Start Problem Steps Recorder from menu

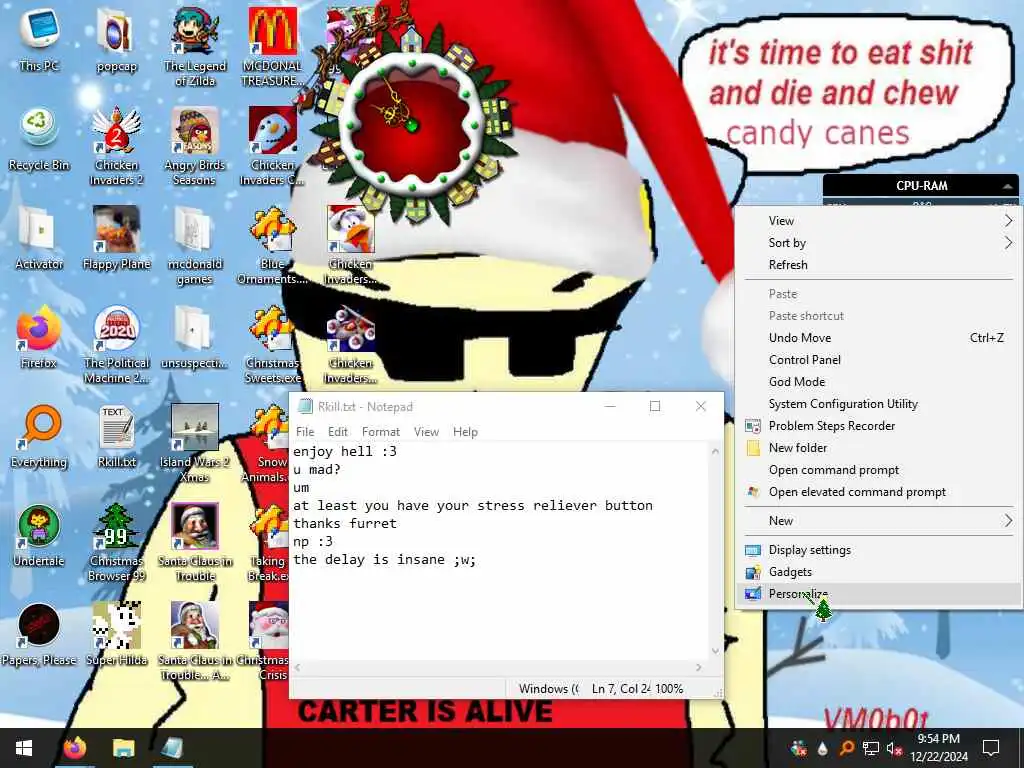pos(878,426)
